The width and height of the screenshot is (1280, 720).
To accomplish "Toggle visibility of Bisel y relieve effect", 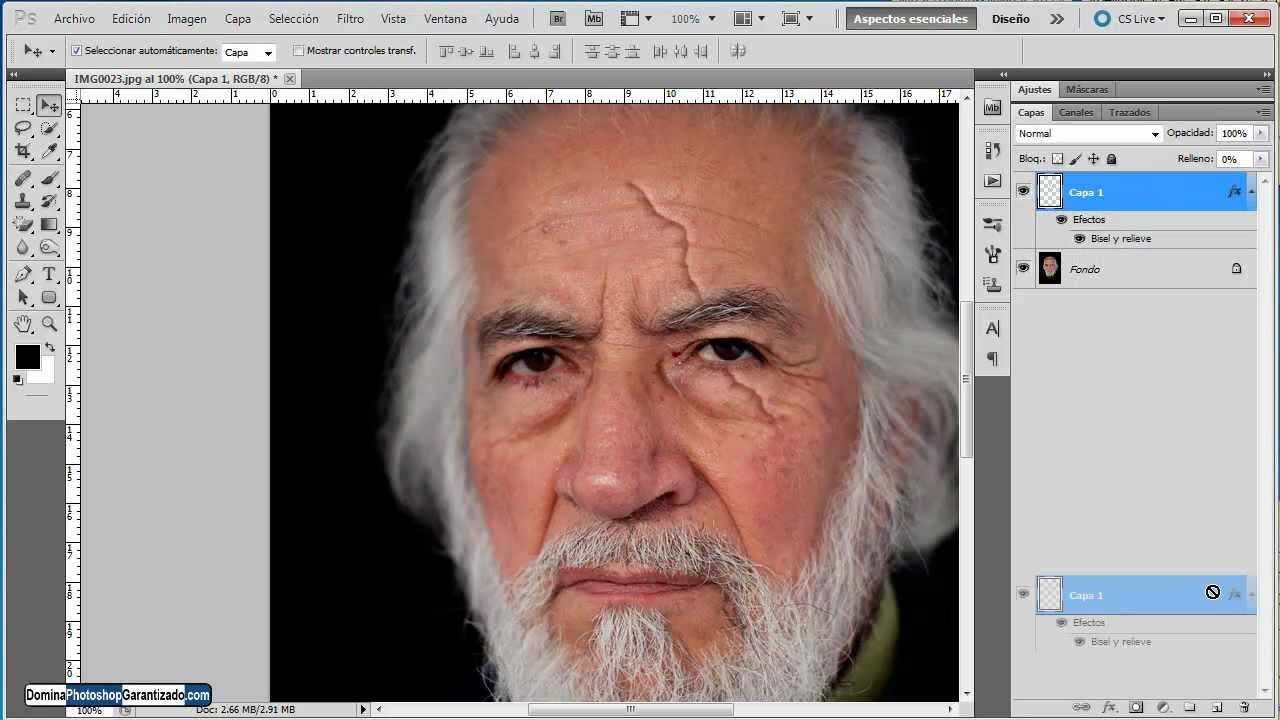I will tap(1079, 238).
